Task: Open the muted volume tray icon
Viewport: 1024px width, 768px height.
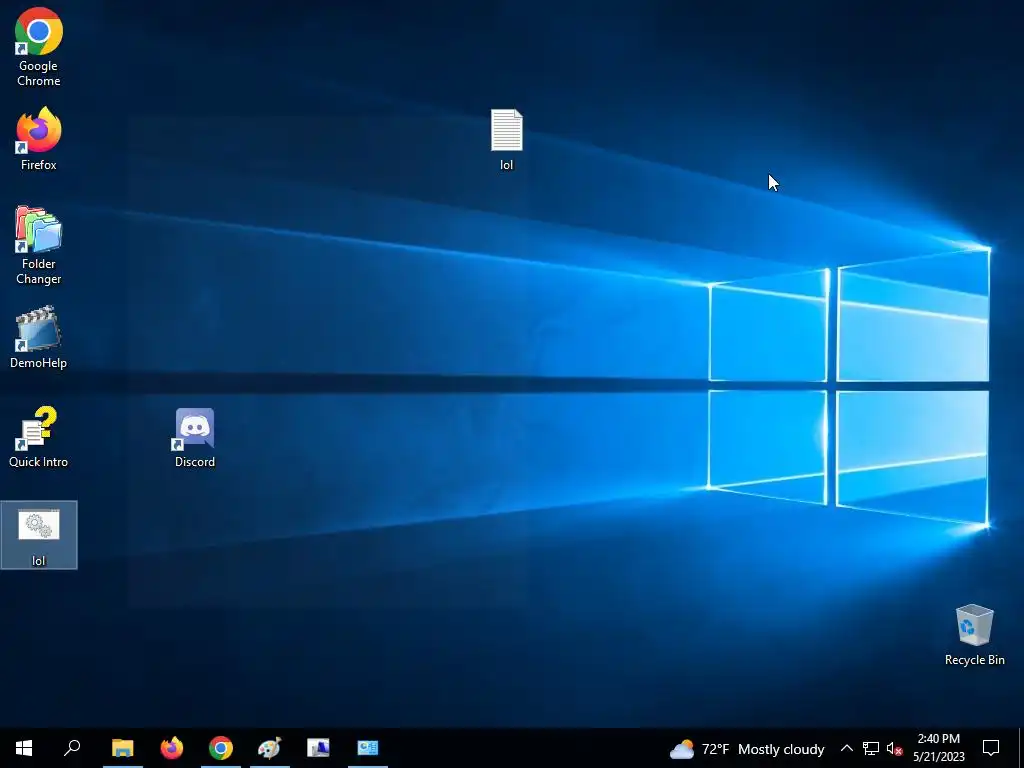Action: (x=895, y=748)
